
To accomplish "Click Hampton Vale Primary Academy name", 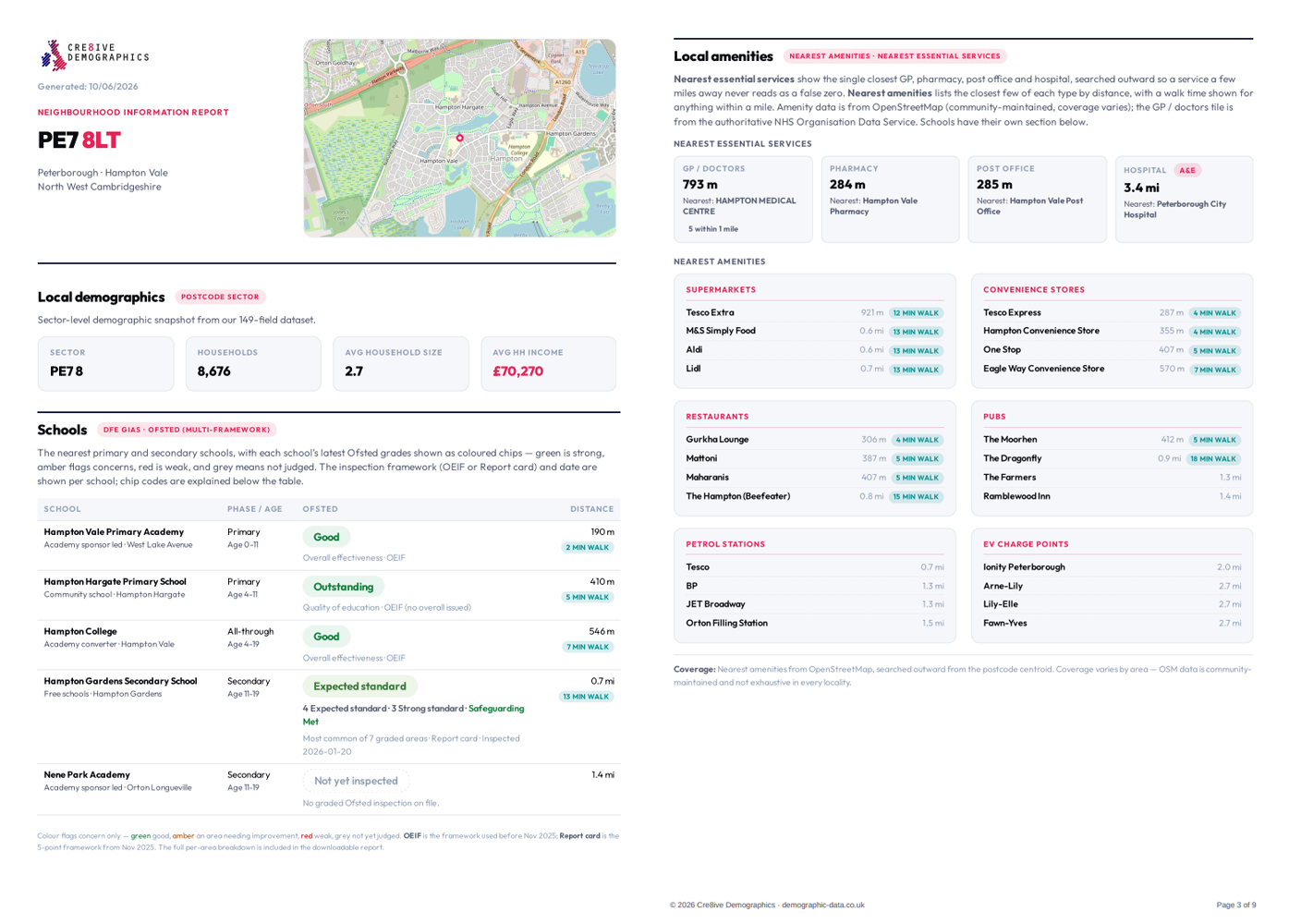I will (x=114, y=532).
